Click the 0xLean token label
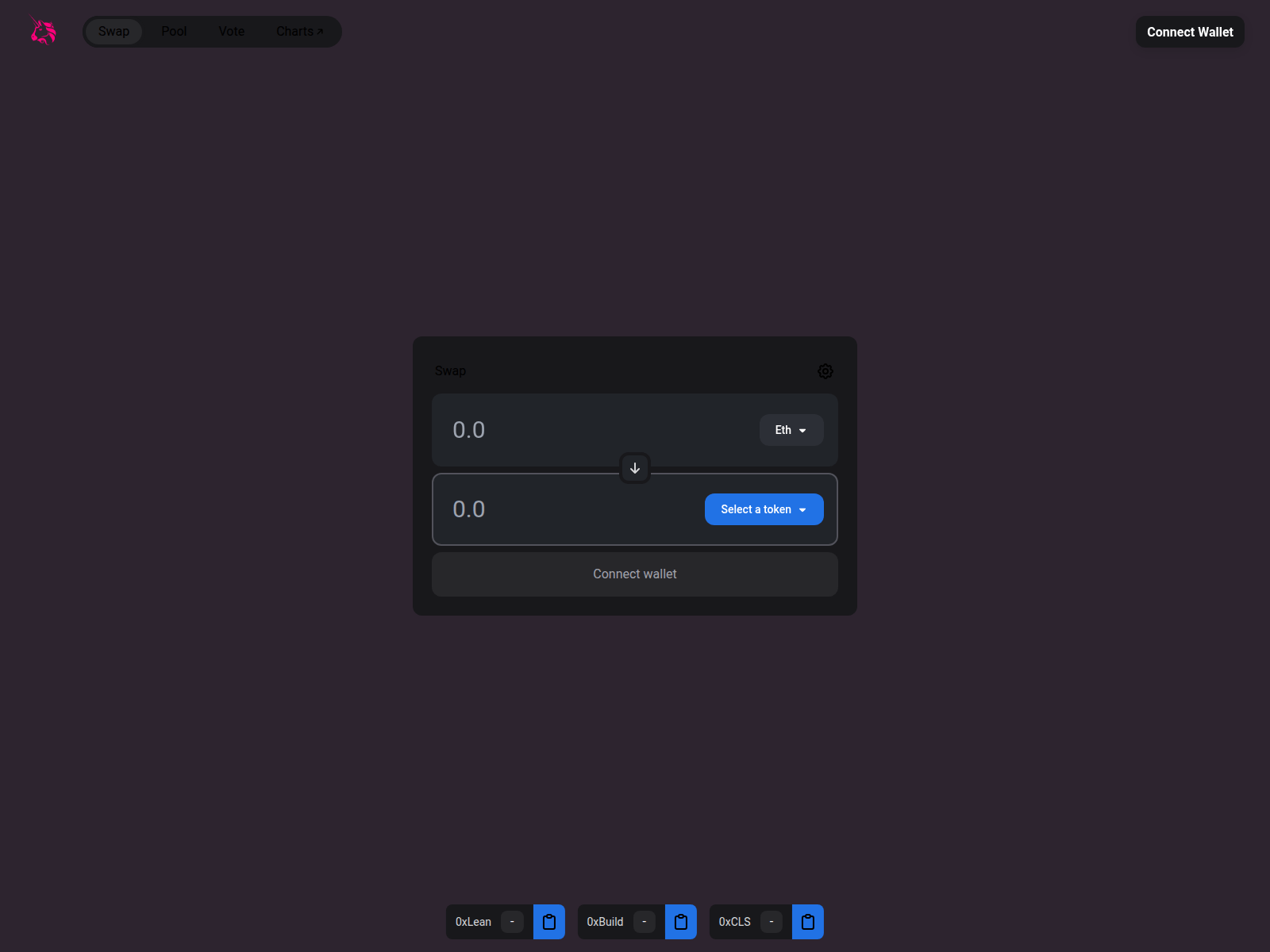Screen dimensions: 1270x952 coord(473,922)
